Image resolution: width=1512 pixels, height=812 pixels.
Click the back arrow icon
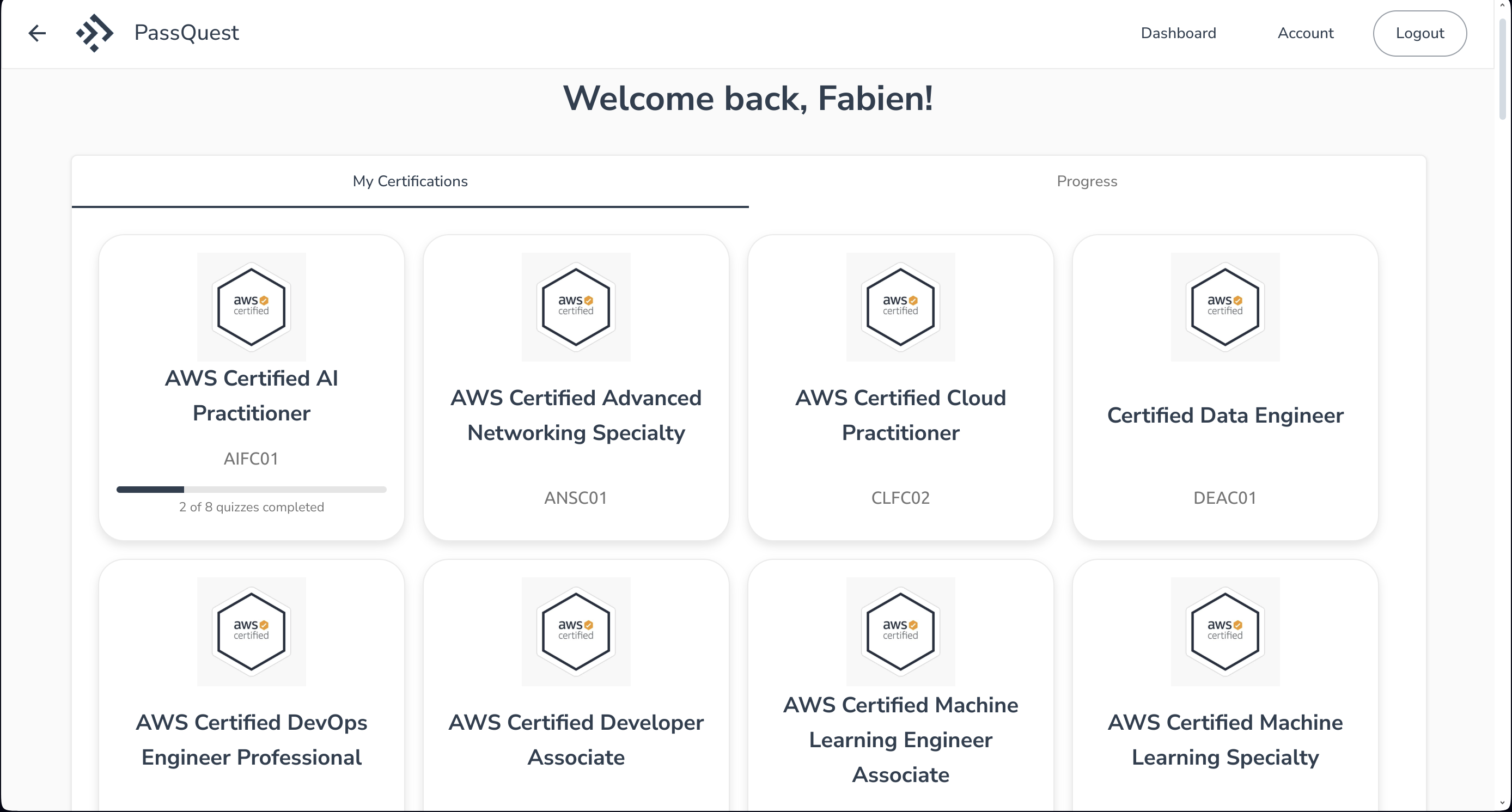37,33
